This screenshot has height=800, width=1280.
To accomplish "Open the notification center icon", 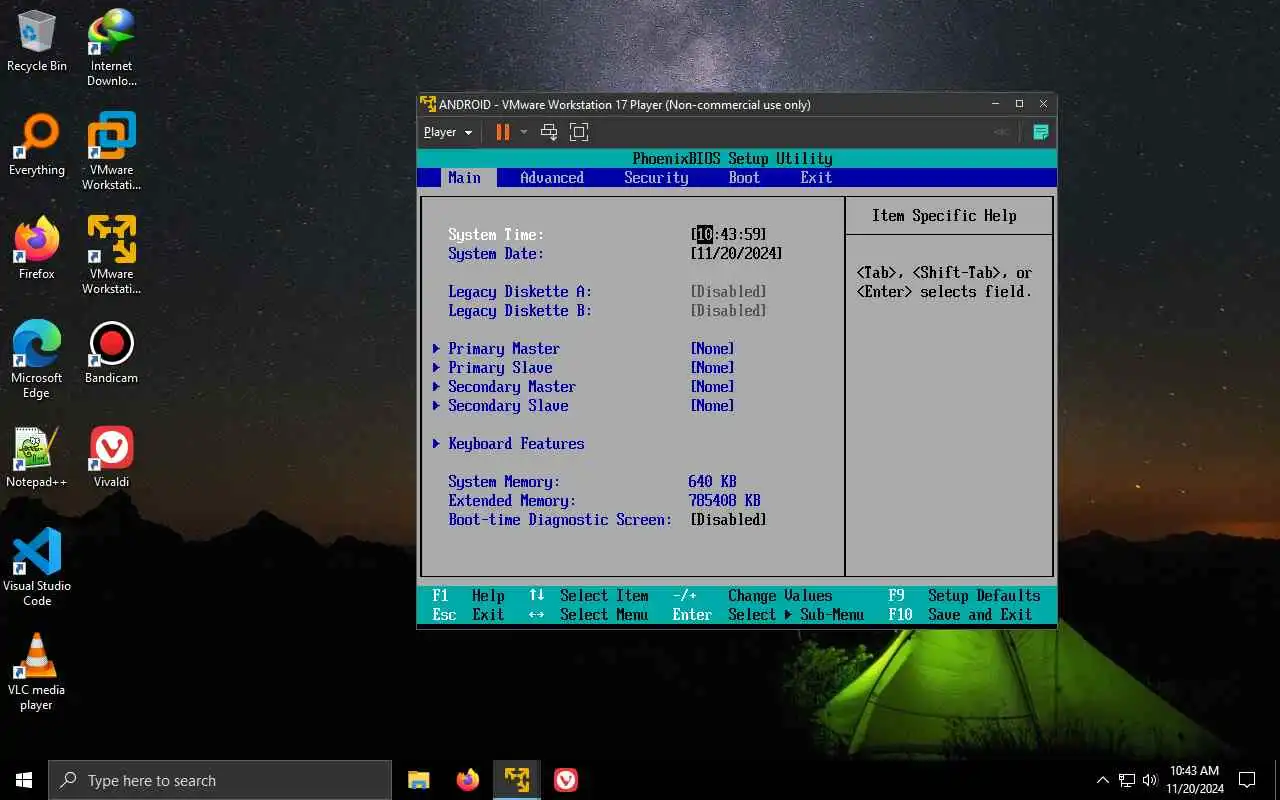I will click(x=1247, y=780).
